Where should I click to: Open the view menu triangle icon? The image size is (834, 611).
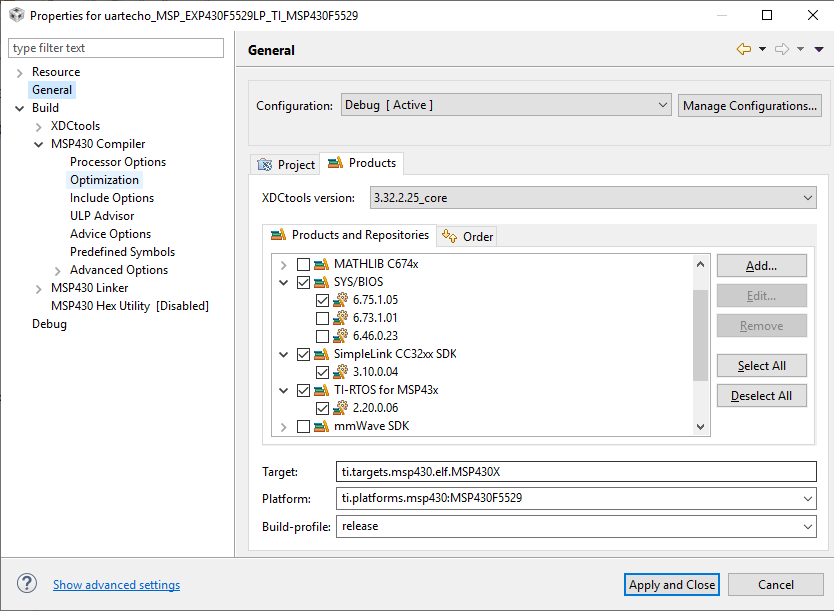coord(818,50)
